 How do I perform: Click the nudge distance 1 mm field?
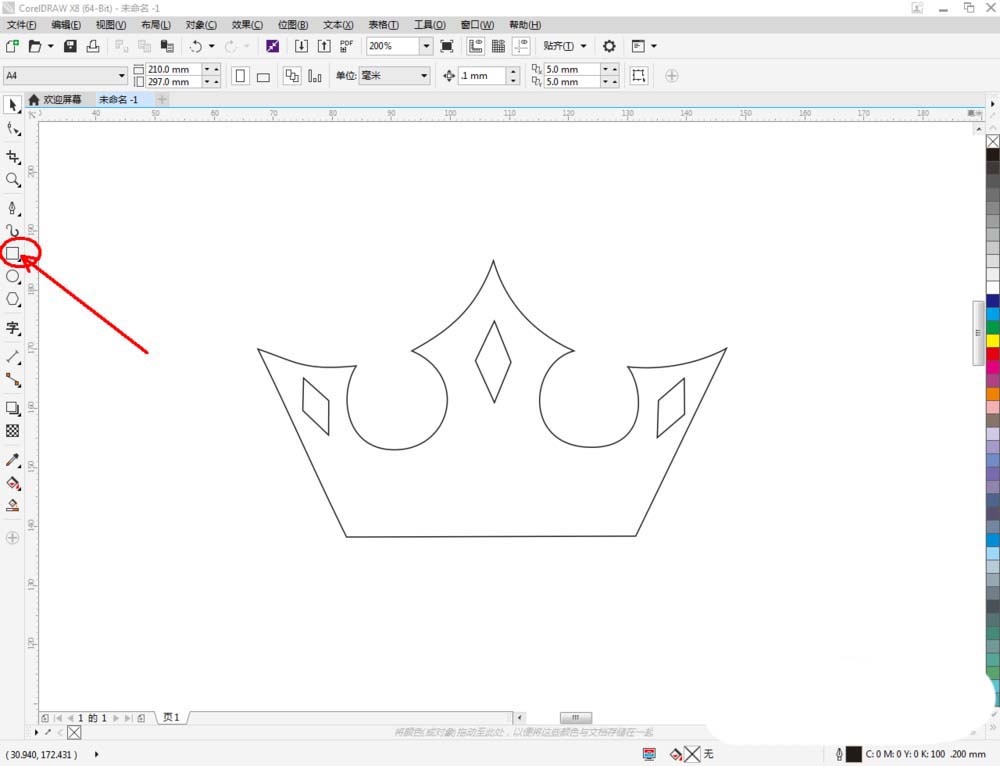pos(483,76)
